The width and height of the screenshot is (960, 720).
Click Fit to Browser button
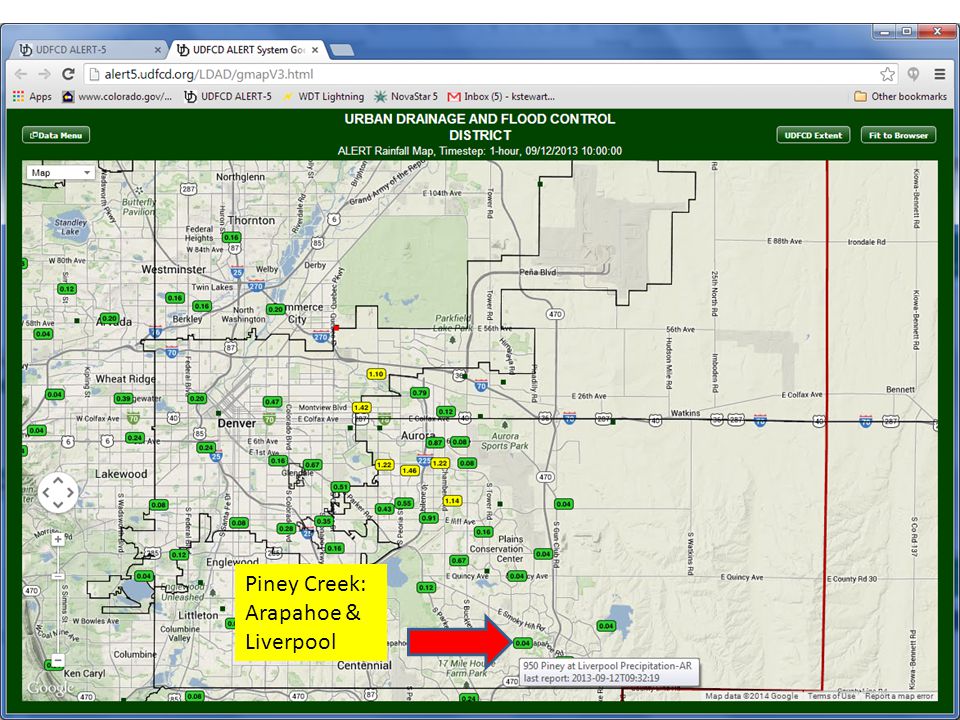point(898,135)
